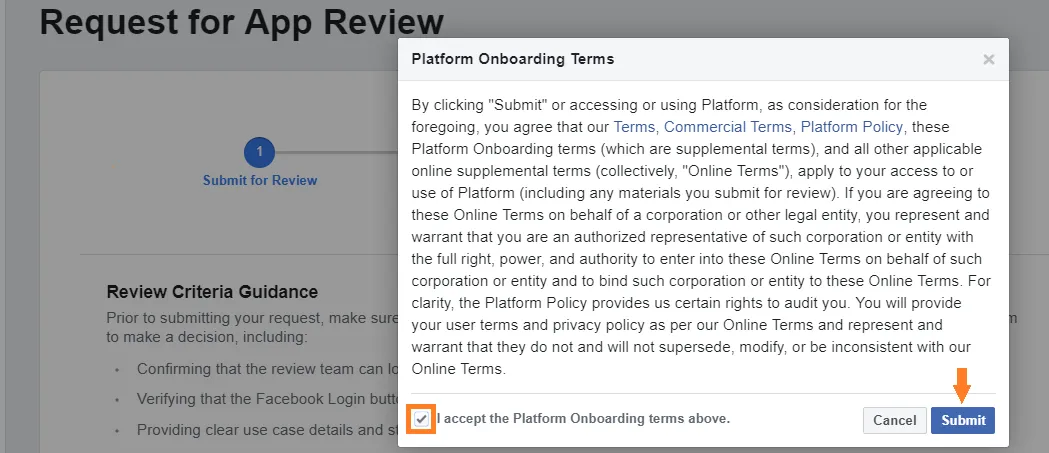
Task: Open the Terms link in dialog text
Action: coord(636,126)
